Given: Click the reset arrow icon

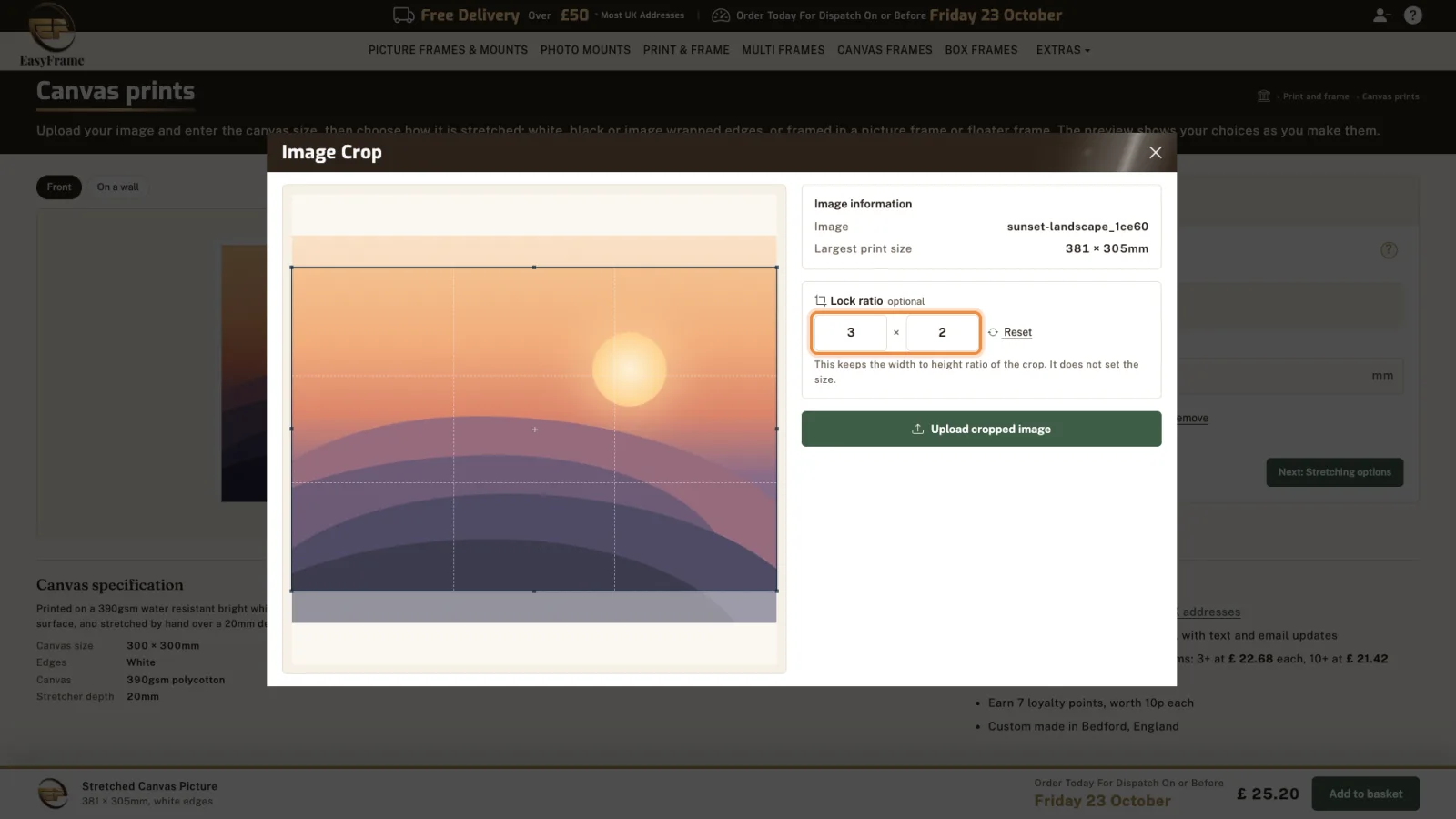Looking at the screenshot, I should (993, 332).
